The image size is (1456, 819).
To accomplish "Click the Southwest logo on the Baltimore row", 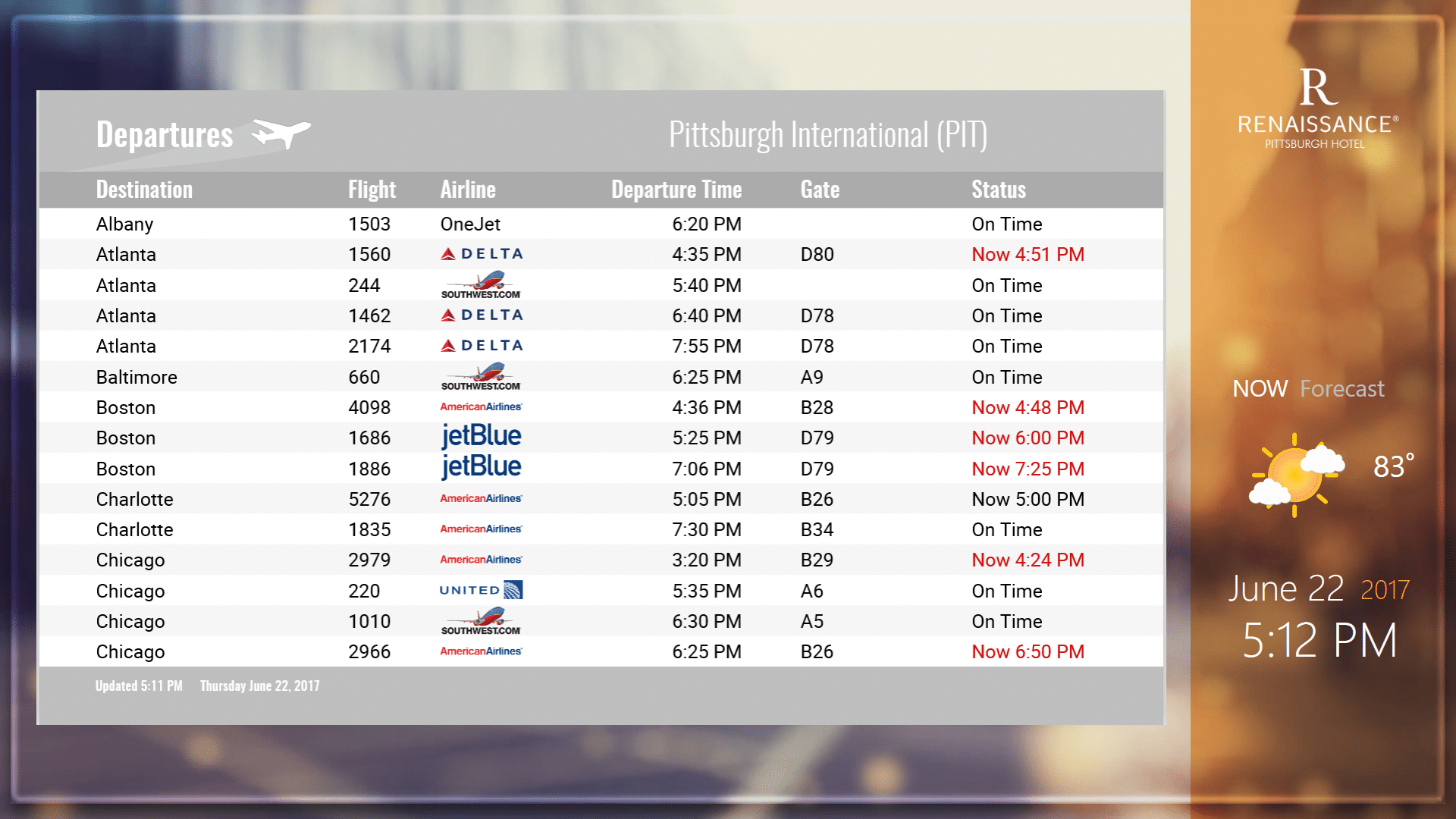I will pos(481,377).
